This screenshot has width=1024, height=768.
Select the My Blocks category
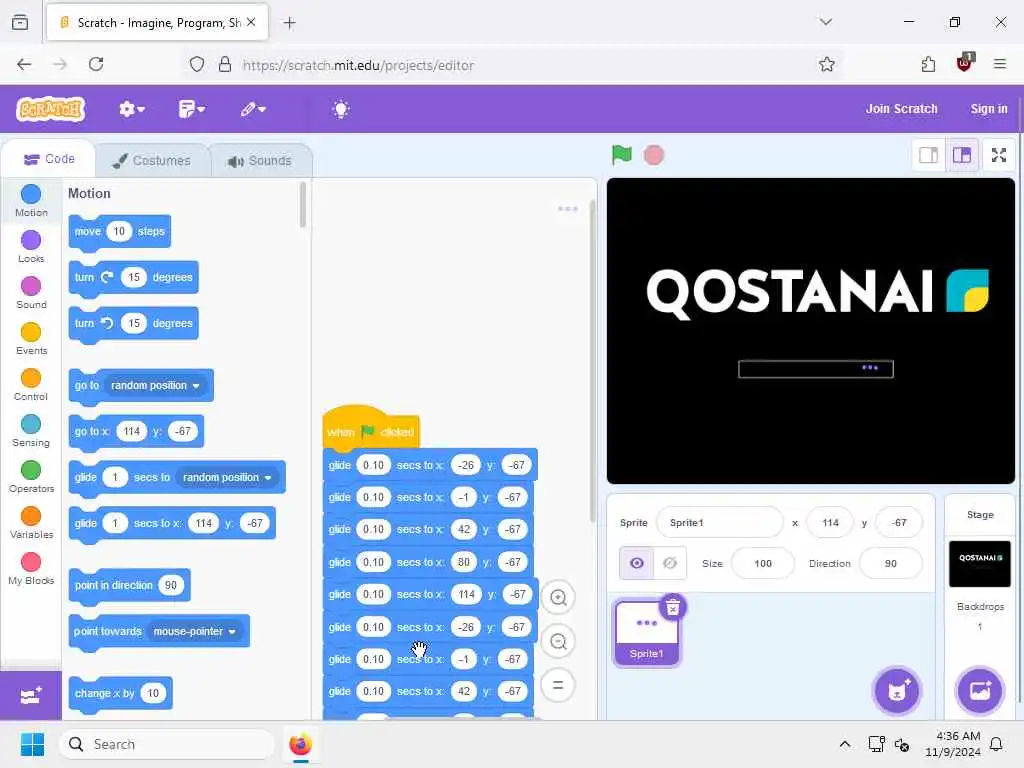[x=31, y=569]
